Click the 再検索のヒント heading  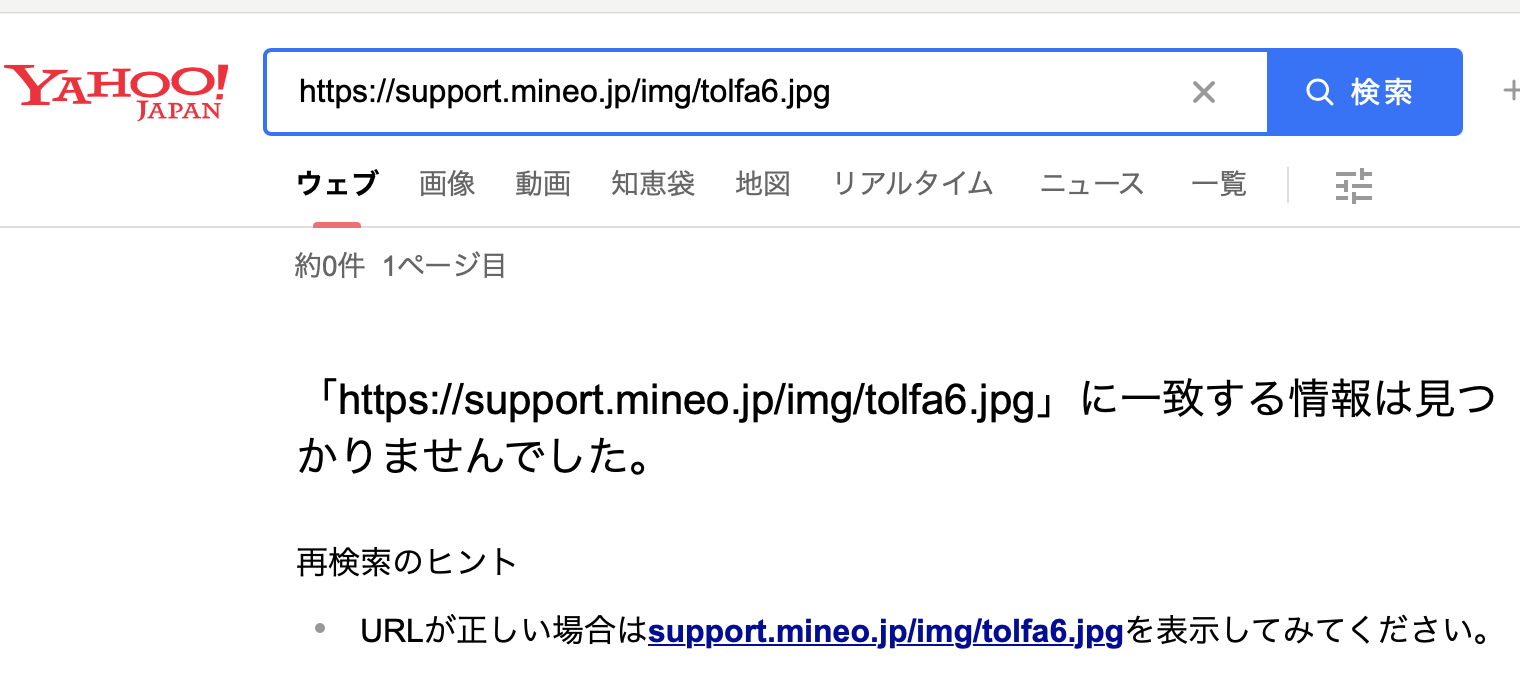(x=407, y=562)
